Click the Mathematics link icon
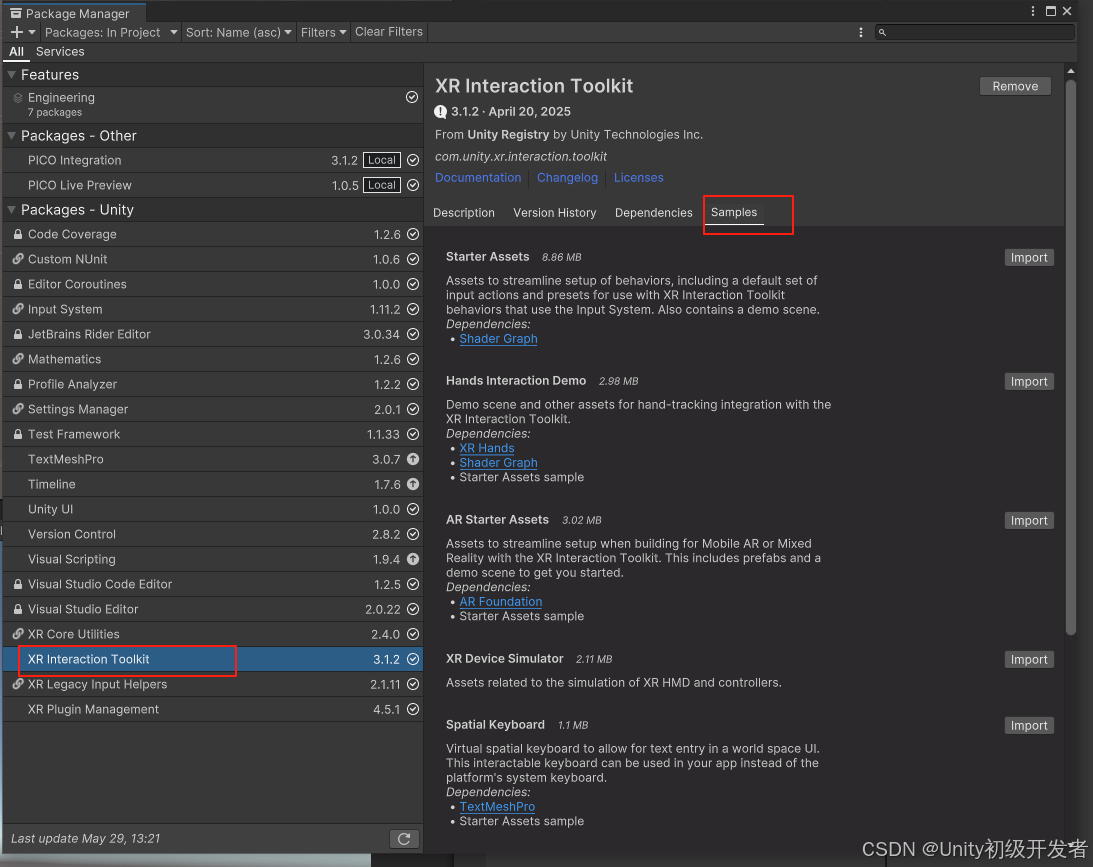Screen dimensions: 1093x867 [17, 360]
